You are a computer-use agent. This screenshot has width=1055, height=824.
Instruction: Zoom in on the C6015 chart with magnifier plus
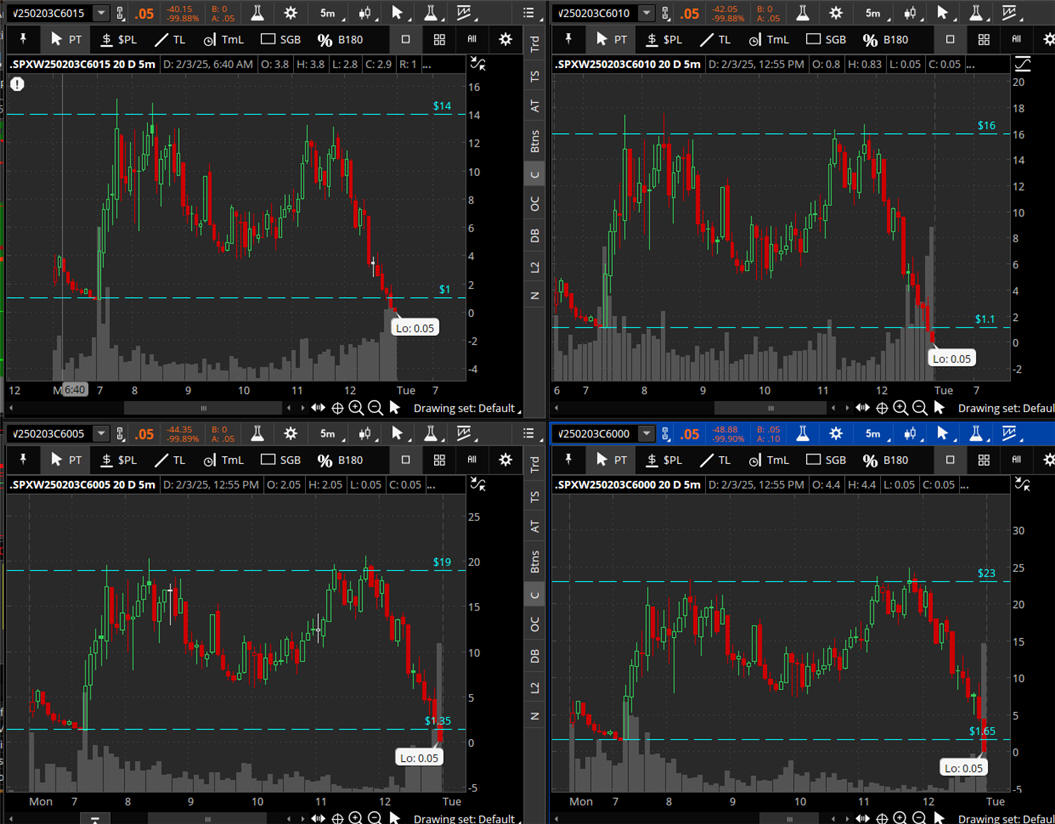click(x=357, y=408)
